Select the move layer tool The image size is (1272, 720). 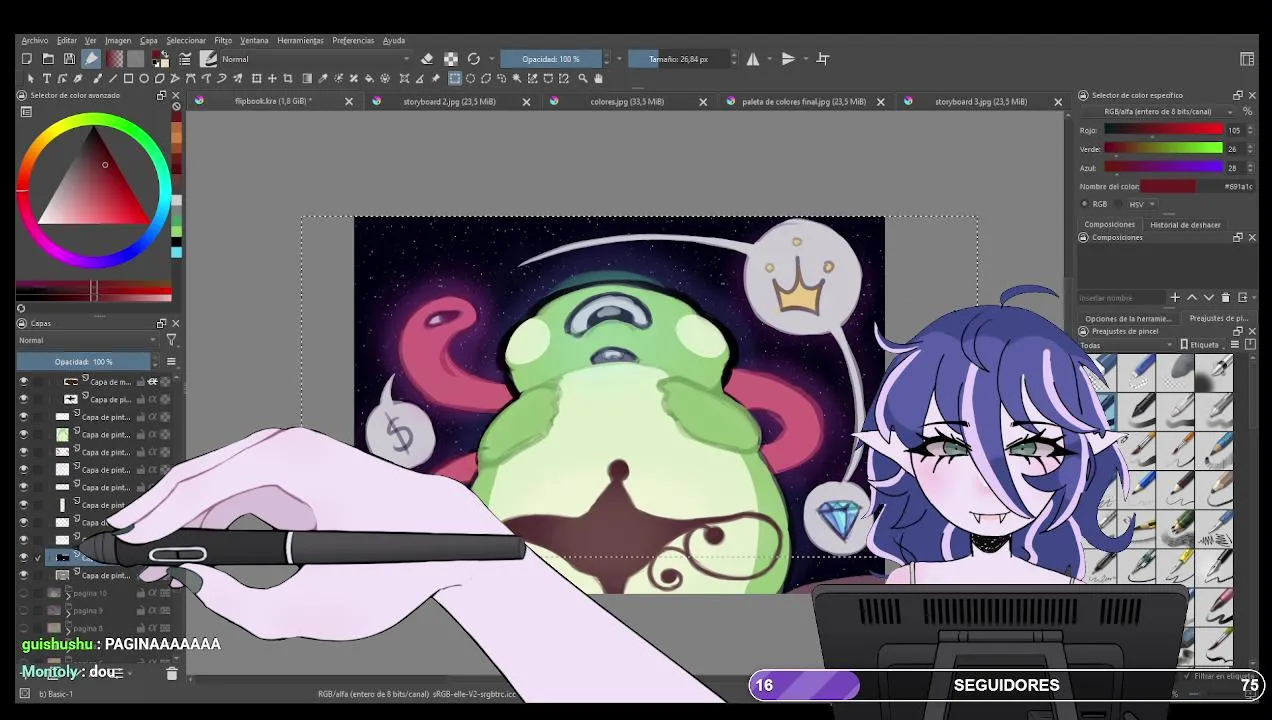pos(272,78)
